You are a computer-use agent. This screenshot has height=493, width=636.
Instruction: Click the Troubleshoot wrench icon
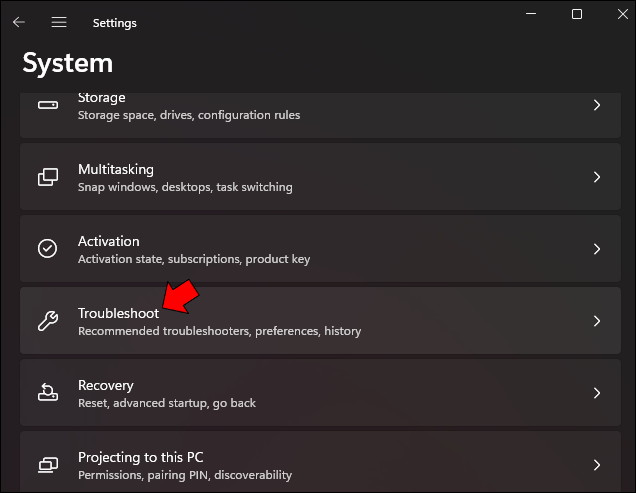tap(48, 321)
